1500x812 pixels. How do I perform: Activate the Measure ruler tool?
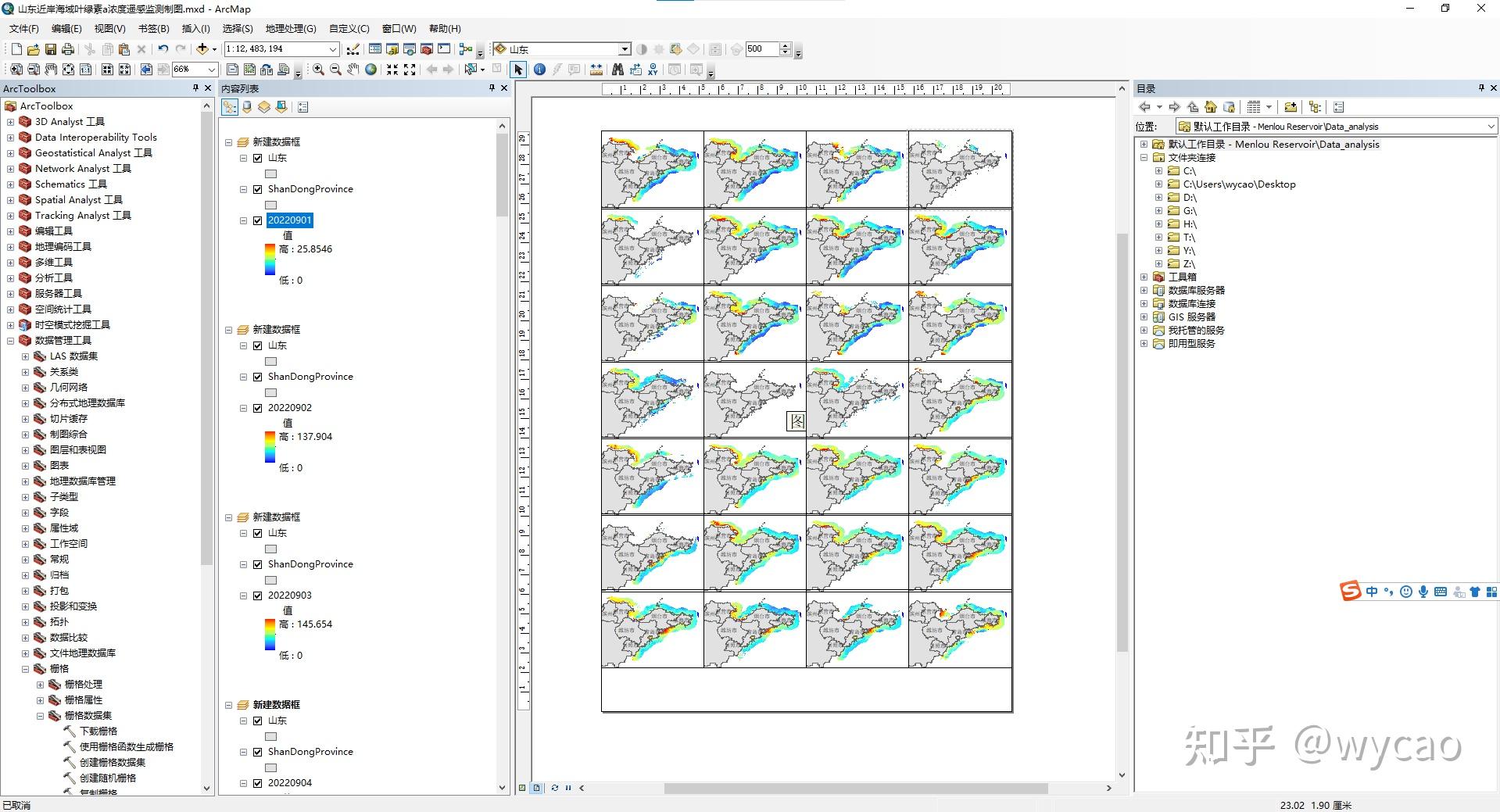tap(596, 70)
